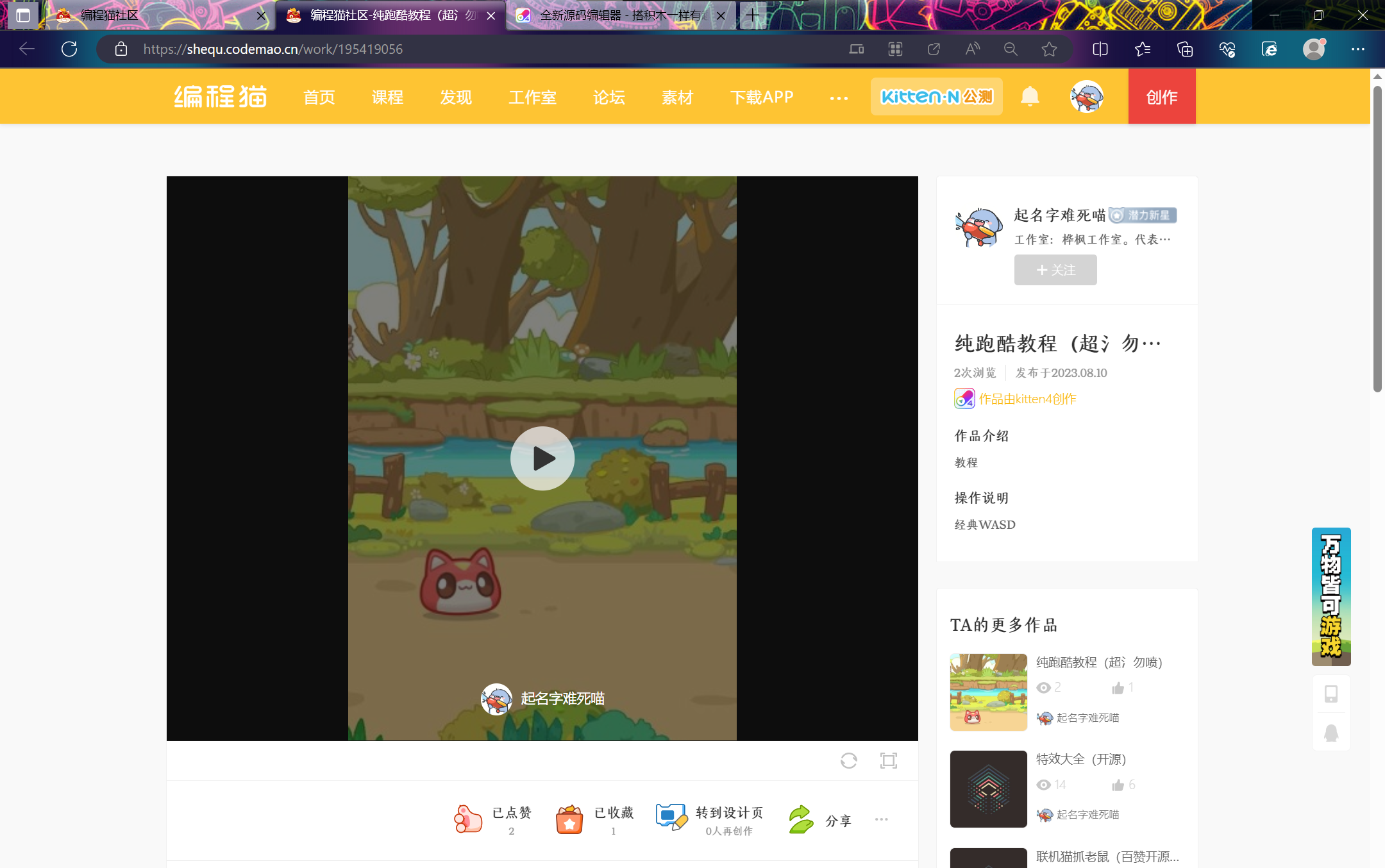The width and height of the screenshot is (1385, 868).
Task: Open the 联机猫抓老鼠 work title
Action: [x=1107, y=856]
